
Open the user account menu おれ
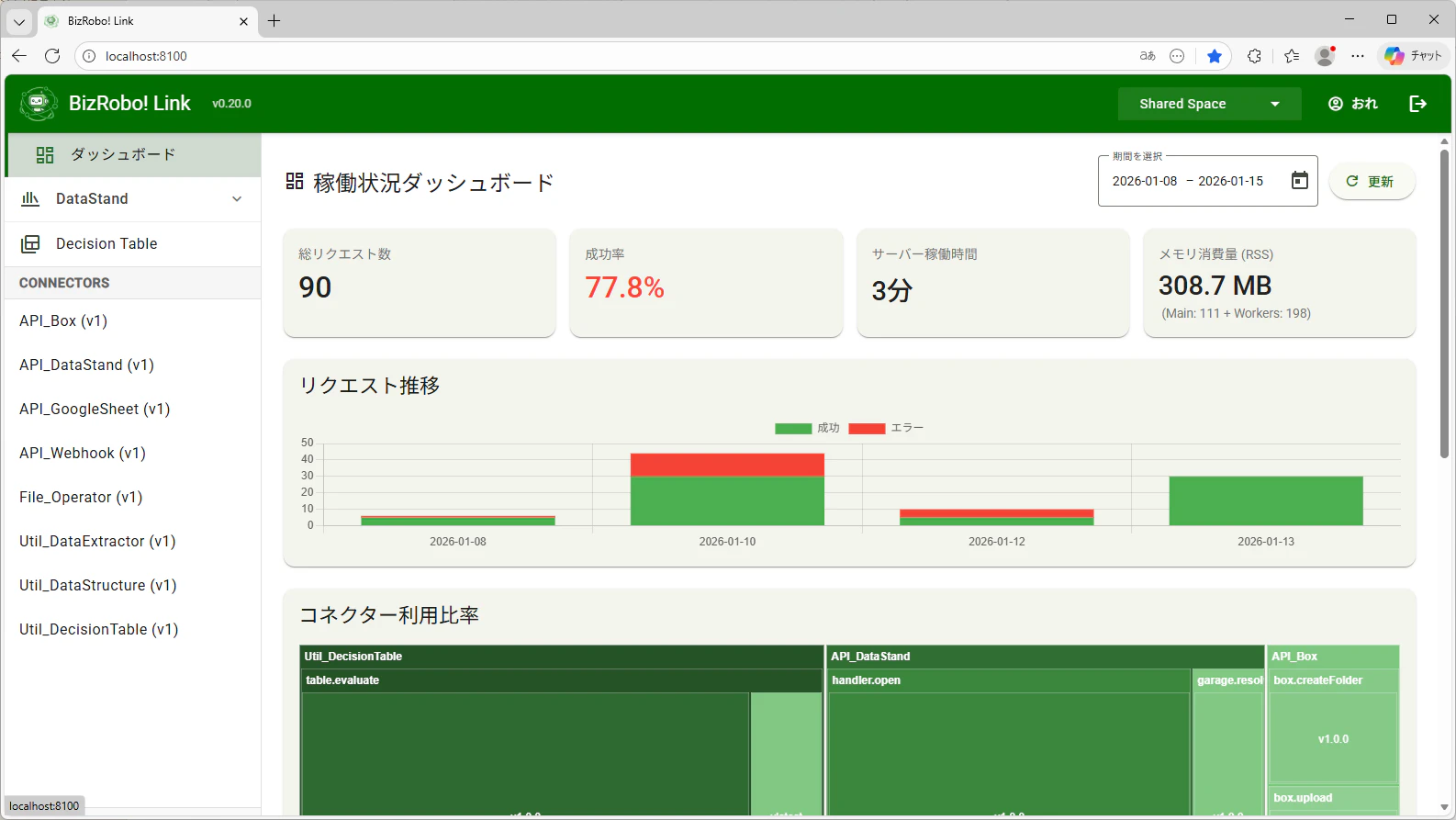click(x=1353, y=104)
